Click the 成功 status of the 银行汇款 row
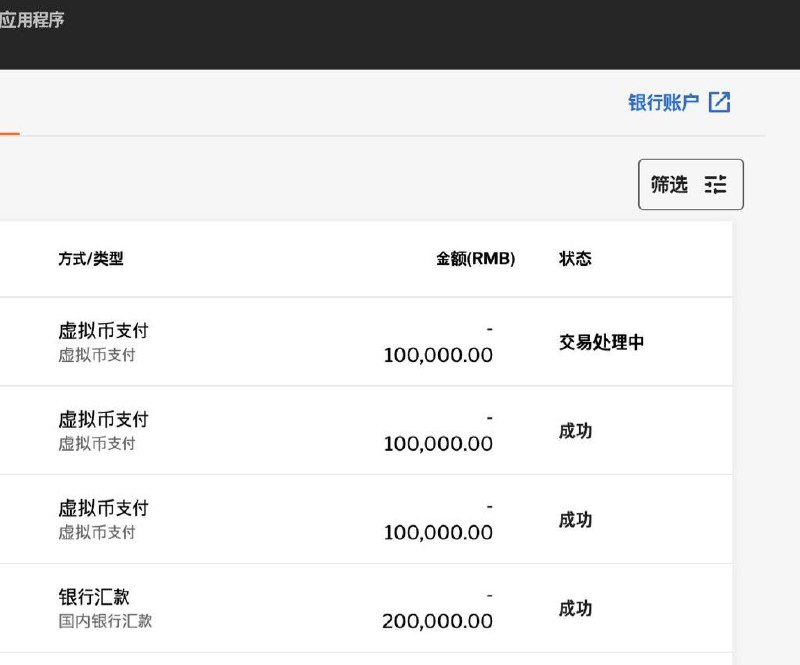This screenshot has width=800, height=665. [x=575, y=609]
